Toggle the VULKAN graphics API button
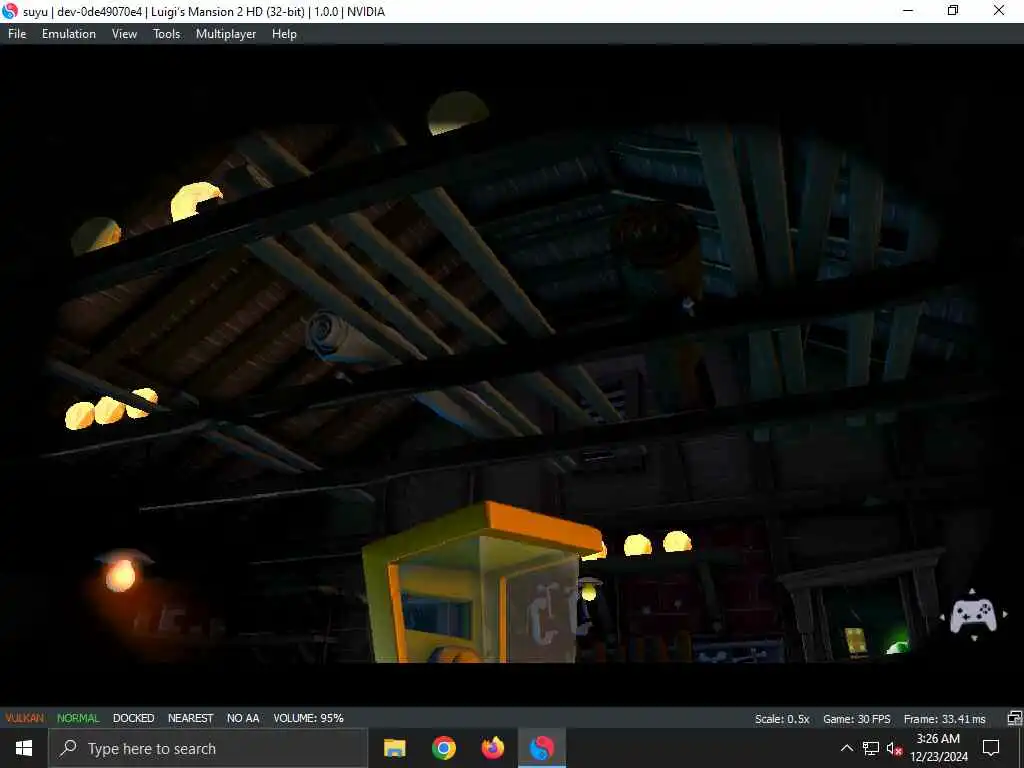This screenshot has height=768, width=1024. pyautogui.click(x=24, y=718)
